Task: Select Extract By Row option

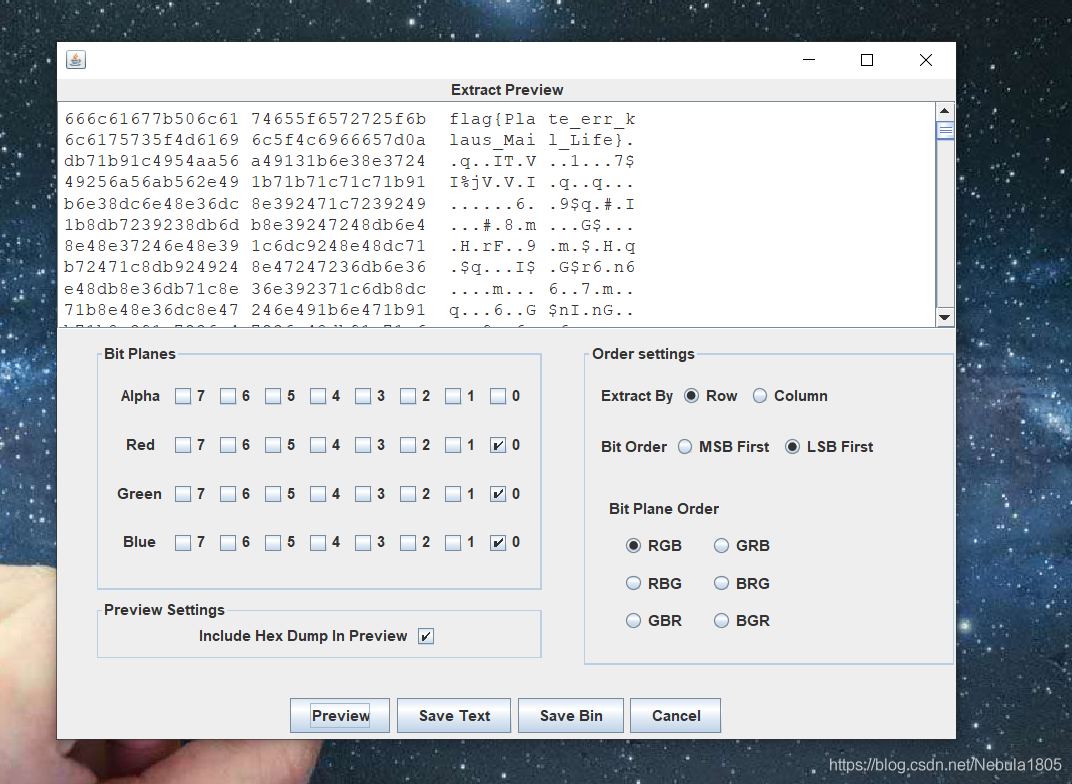Action: click(691, 396)
